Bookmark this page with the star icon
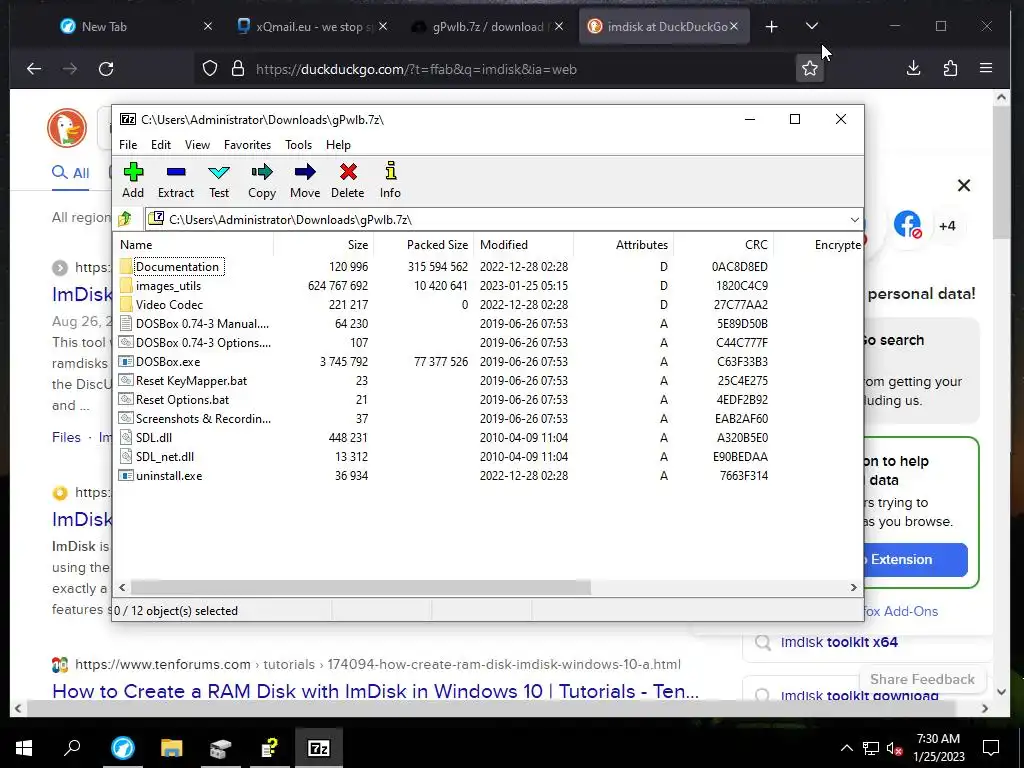This screenshot has width=1024, height=768. tap(810, 69)
